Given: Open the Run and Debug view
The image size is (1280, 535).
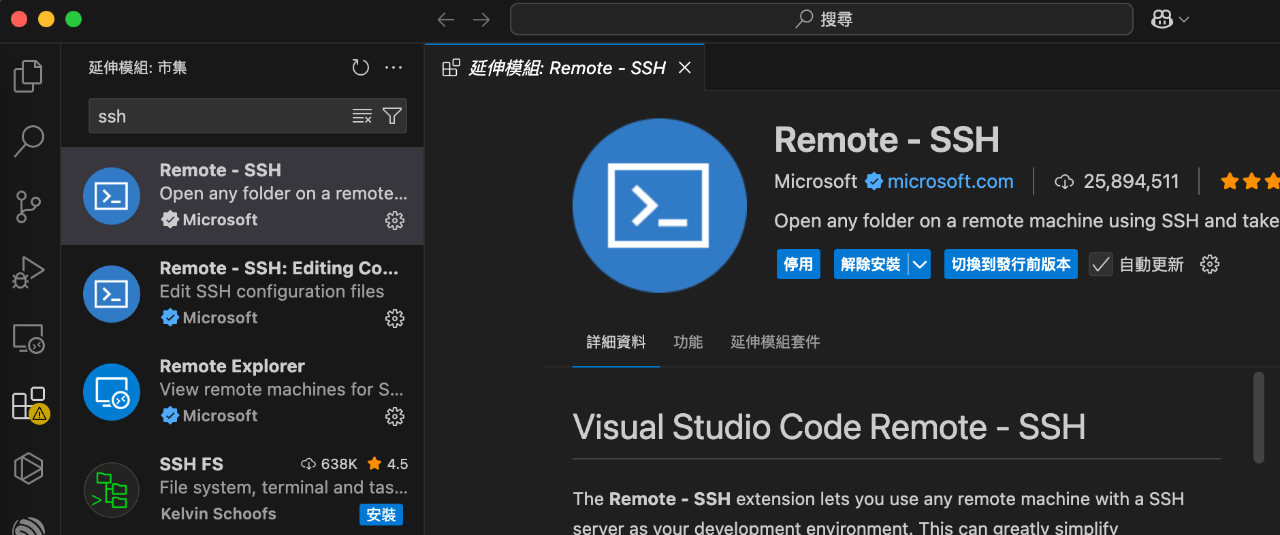Looking at the screenshot, I should pyautogui.click(x=28, y=272).
